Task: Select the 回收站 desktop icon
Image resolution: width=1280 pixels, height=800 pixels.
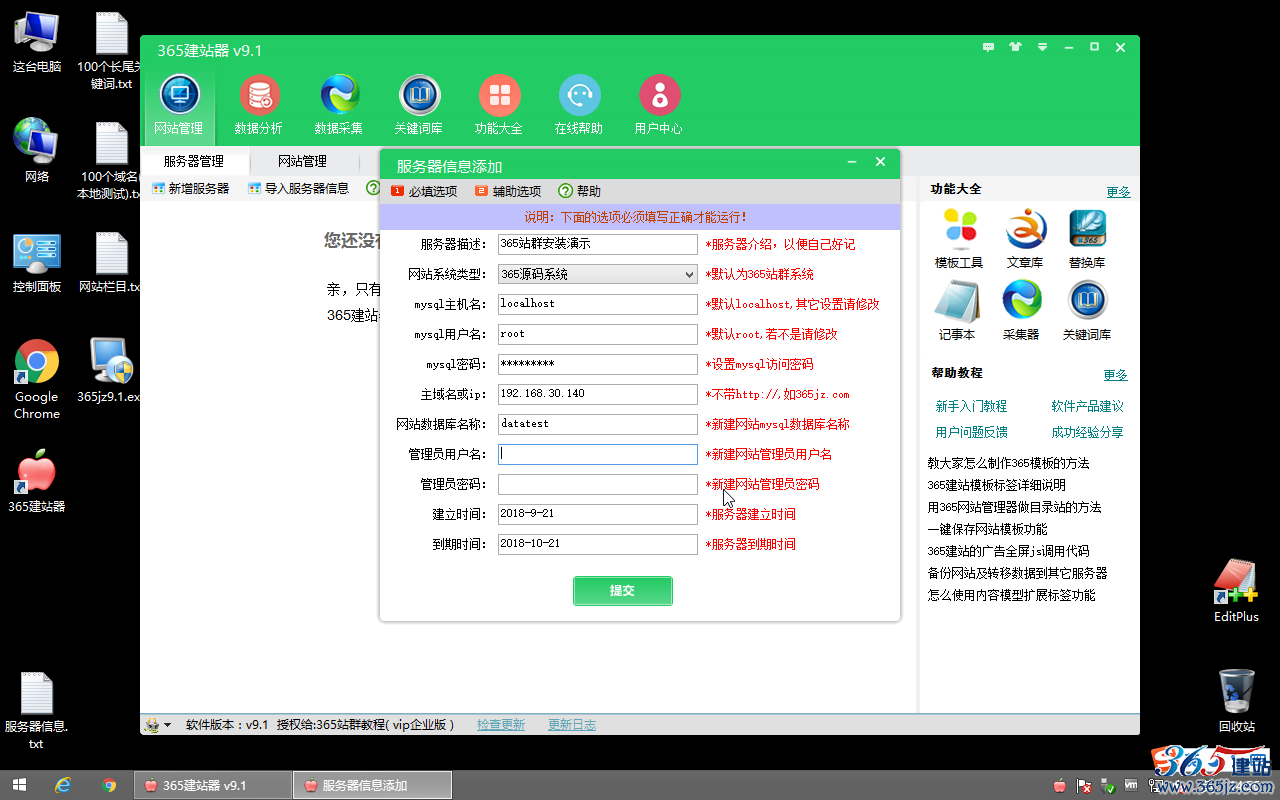Action: pos(1237,700)
